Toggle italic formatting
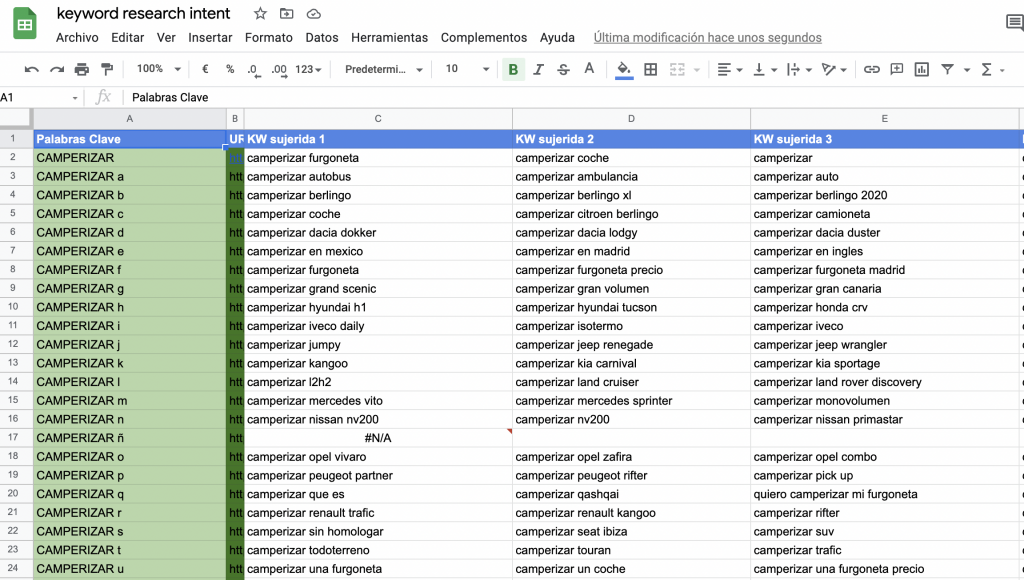The image size is (1024, 580). pos(538,69)
